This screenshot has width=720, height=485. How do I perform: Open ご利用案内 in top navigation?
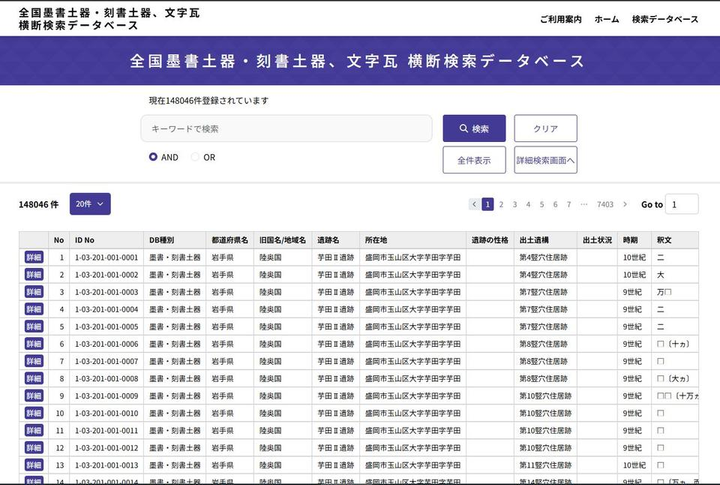560,19
